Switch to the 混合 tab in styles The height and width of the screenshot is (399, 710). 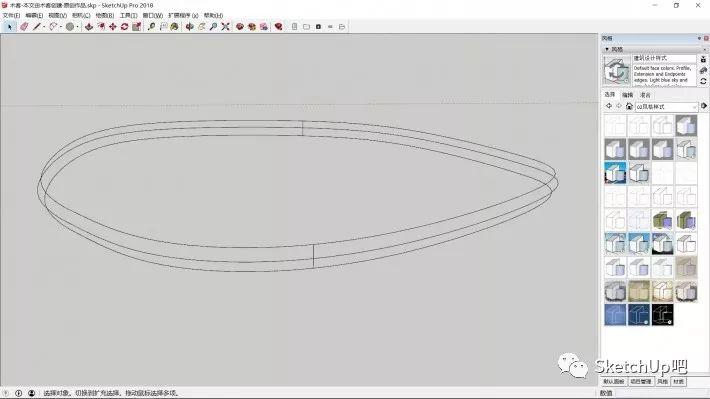tap(645, 95)
